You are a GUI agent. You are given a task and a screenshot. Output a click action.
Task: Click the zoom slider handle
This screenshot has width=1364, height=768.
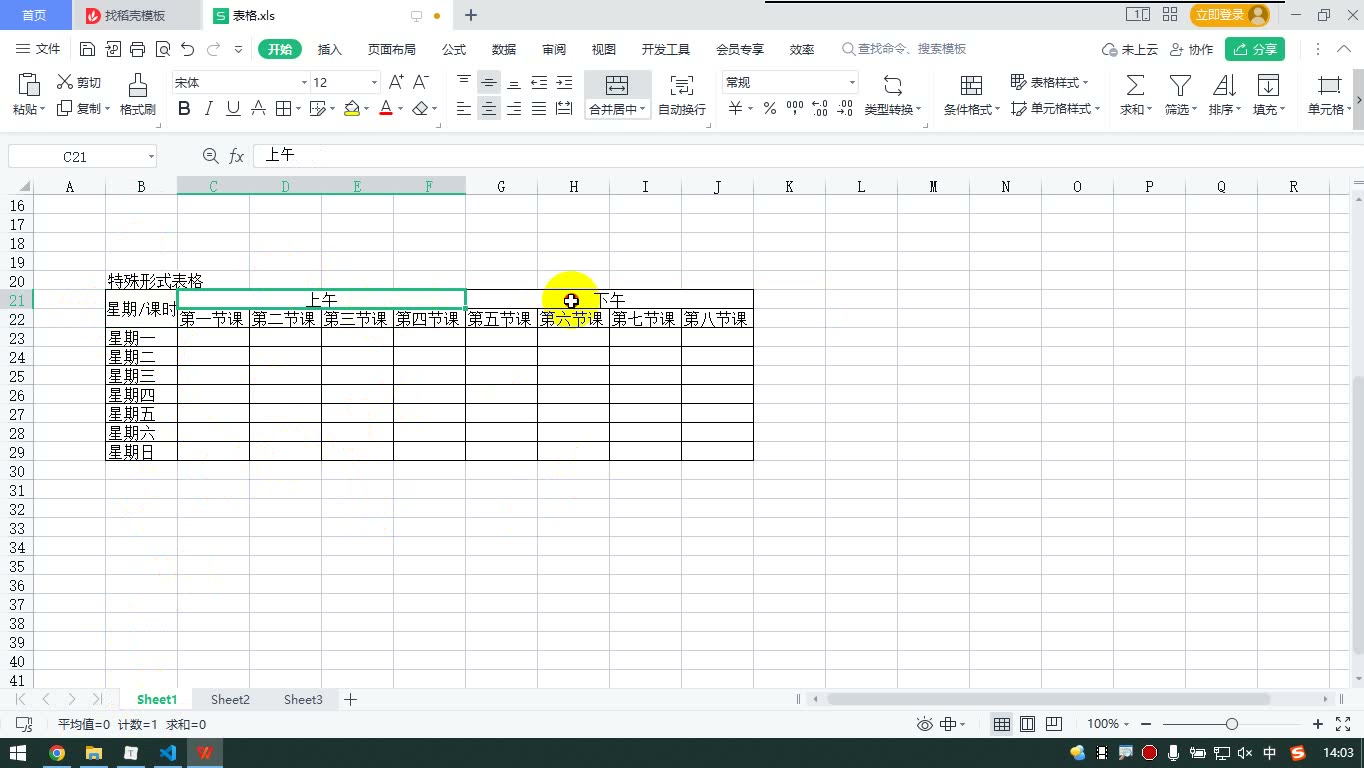pos(1231,724)
